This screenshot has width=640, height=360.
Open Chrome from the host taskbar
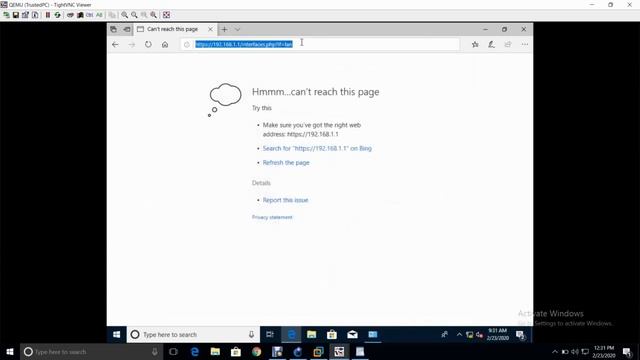(256, 352)
